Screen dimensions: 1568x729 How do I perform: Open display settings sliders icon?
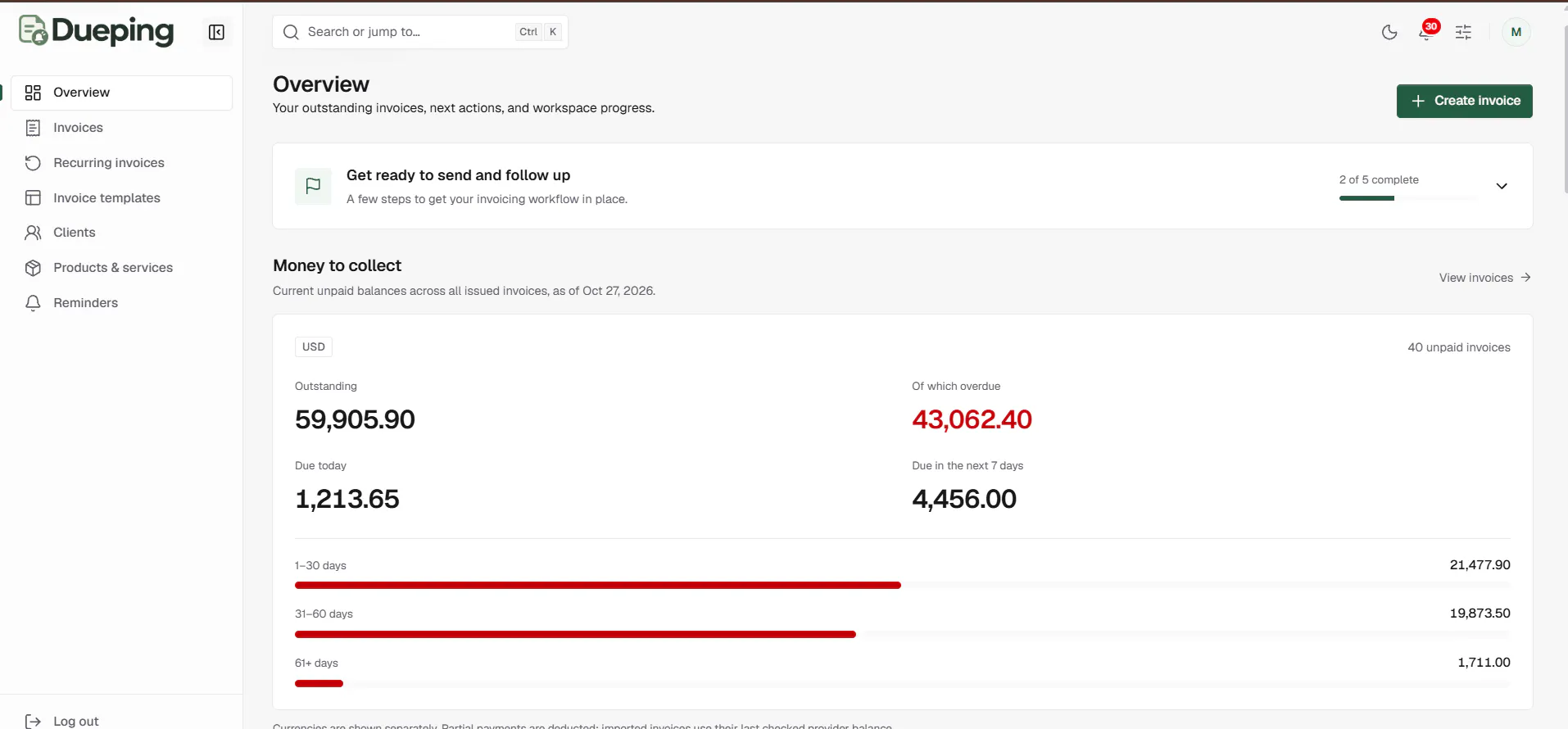click(x=1463, y=32)
